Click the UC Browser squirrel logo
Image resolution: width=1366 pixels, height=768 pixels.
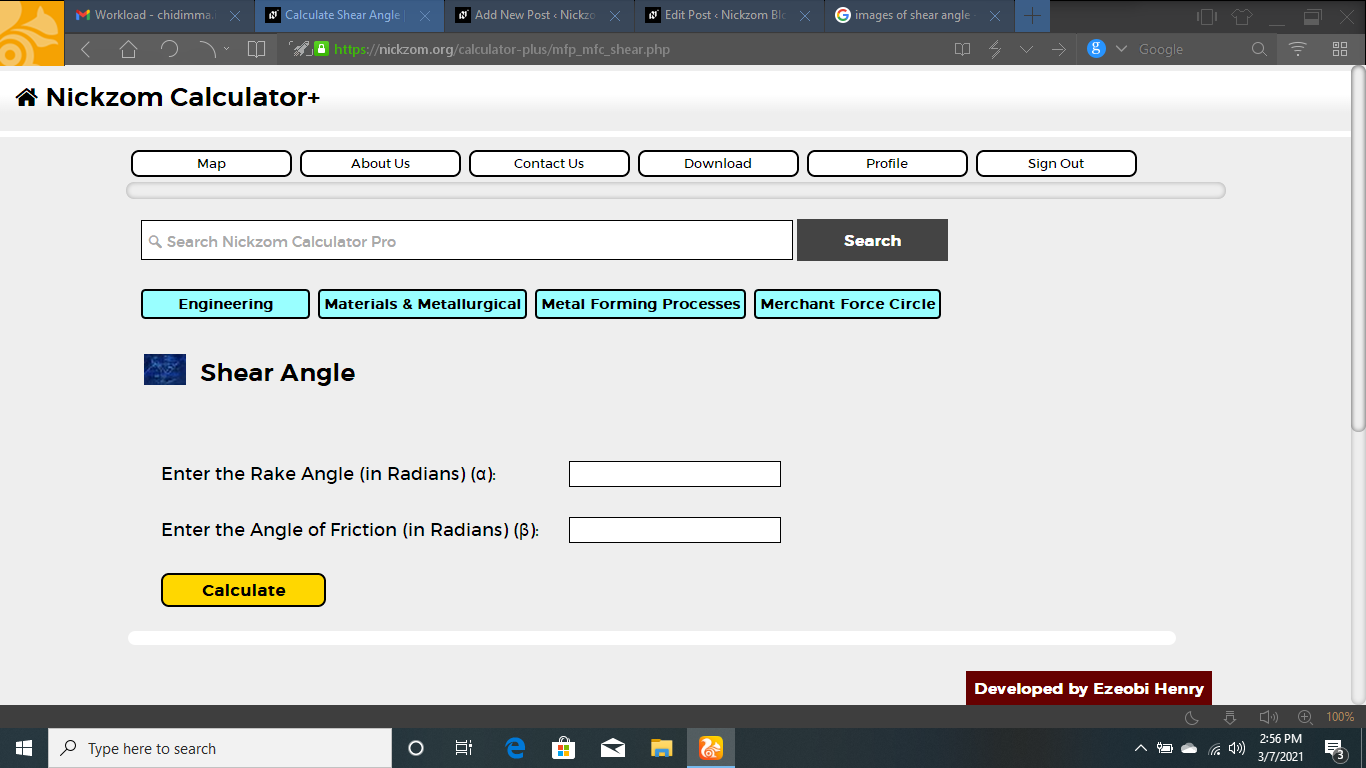coord(30,33)
